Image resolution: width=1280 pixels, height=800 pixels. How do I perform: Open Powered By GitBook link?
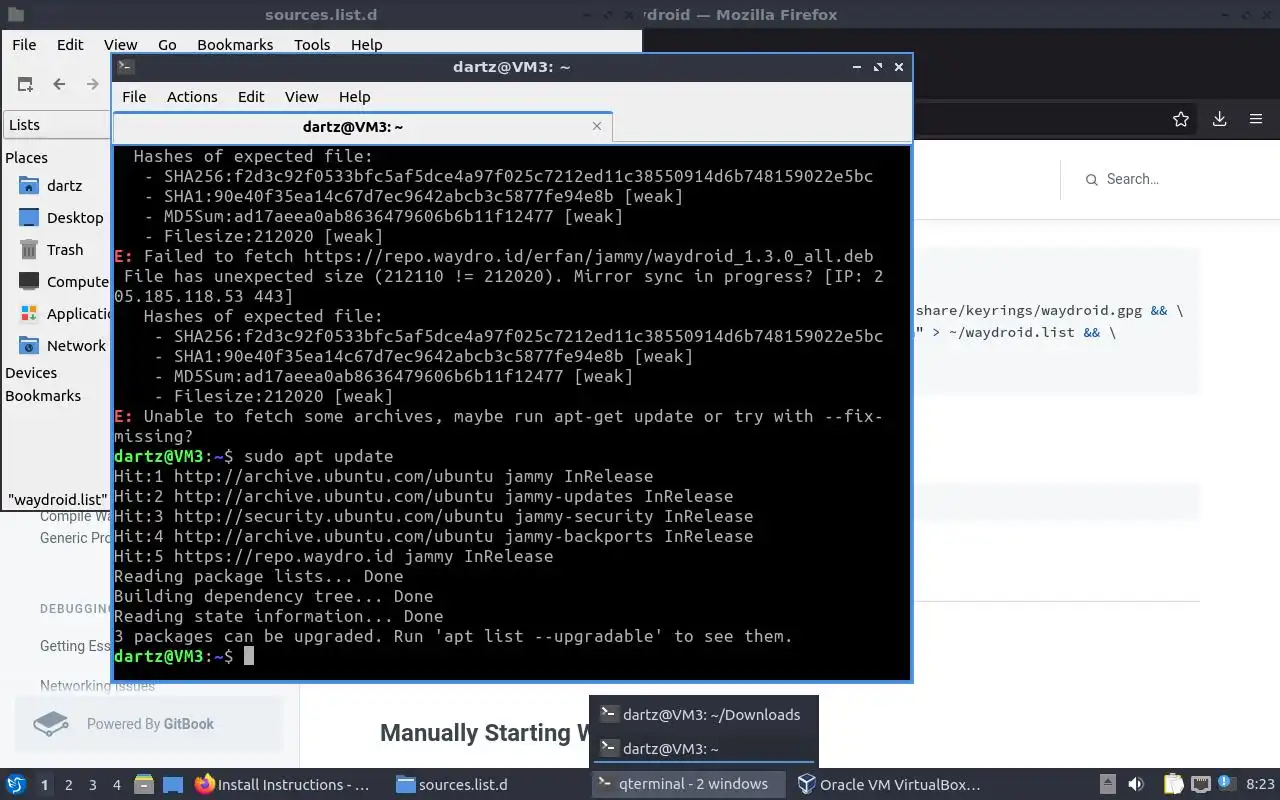click(x=149, y=724)
